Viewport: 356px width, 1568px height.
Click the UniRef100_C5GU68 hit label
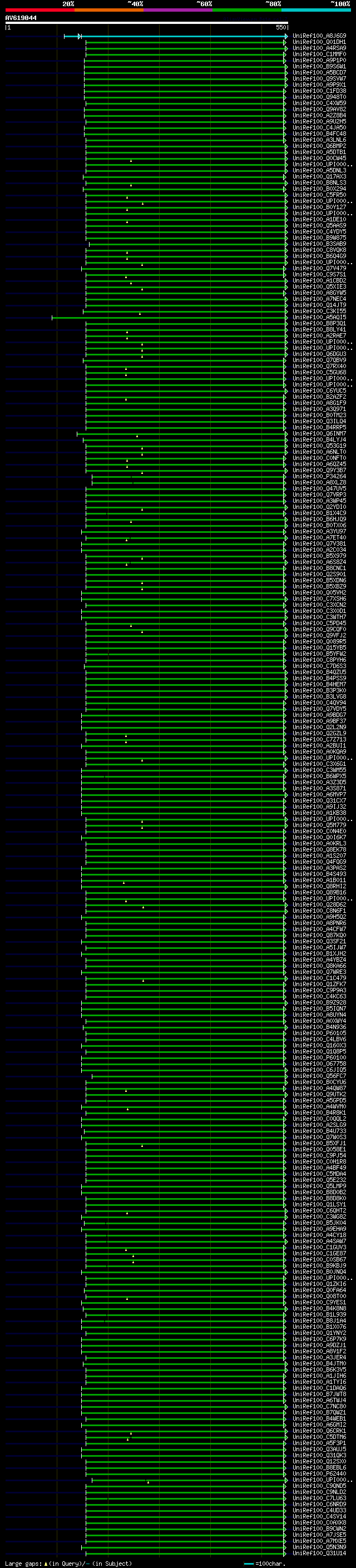(x=319, y=373)
